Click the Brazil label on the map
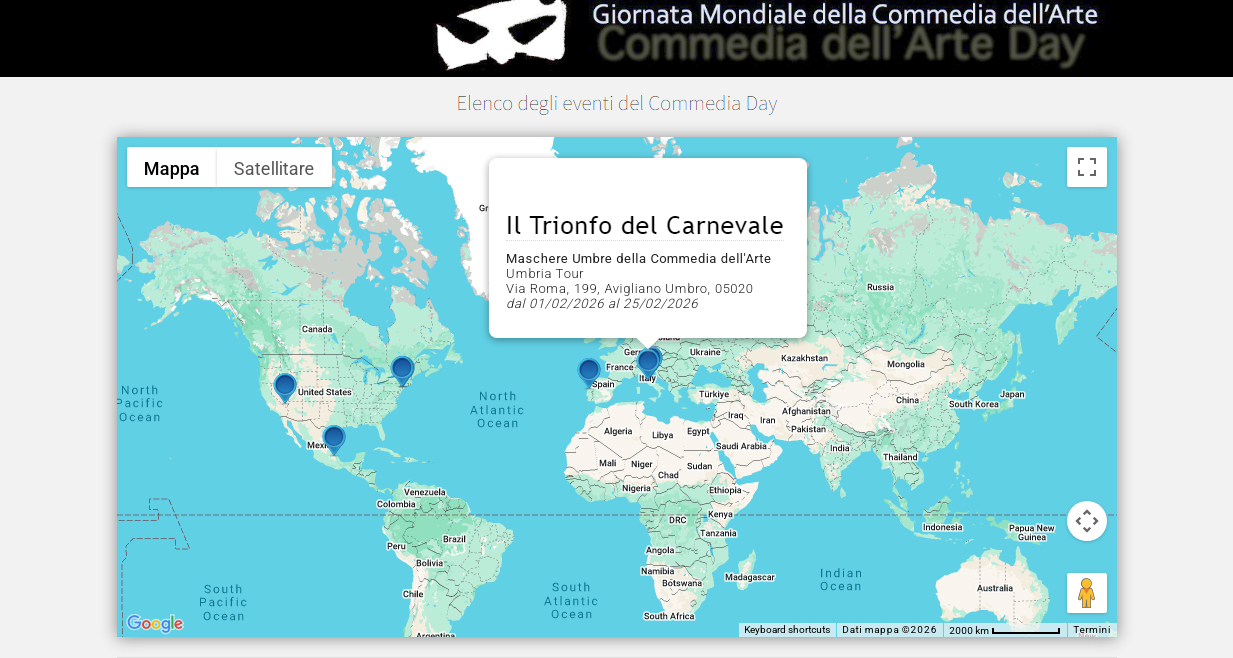Viewport: 1233px width, 658px height. tap(454, 539)
